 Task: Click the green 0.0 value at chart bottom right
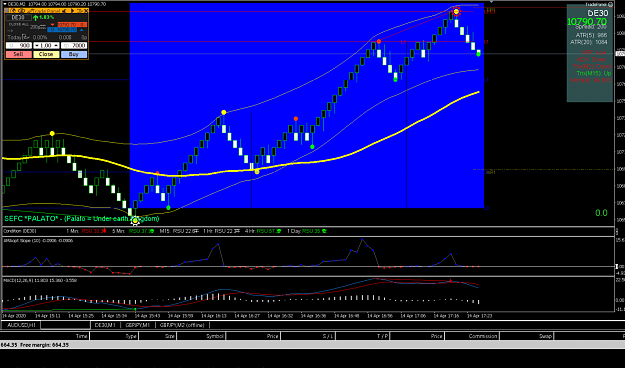click(x=601, y=213)
